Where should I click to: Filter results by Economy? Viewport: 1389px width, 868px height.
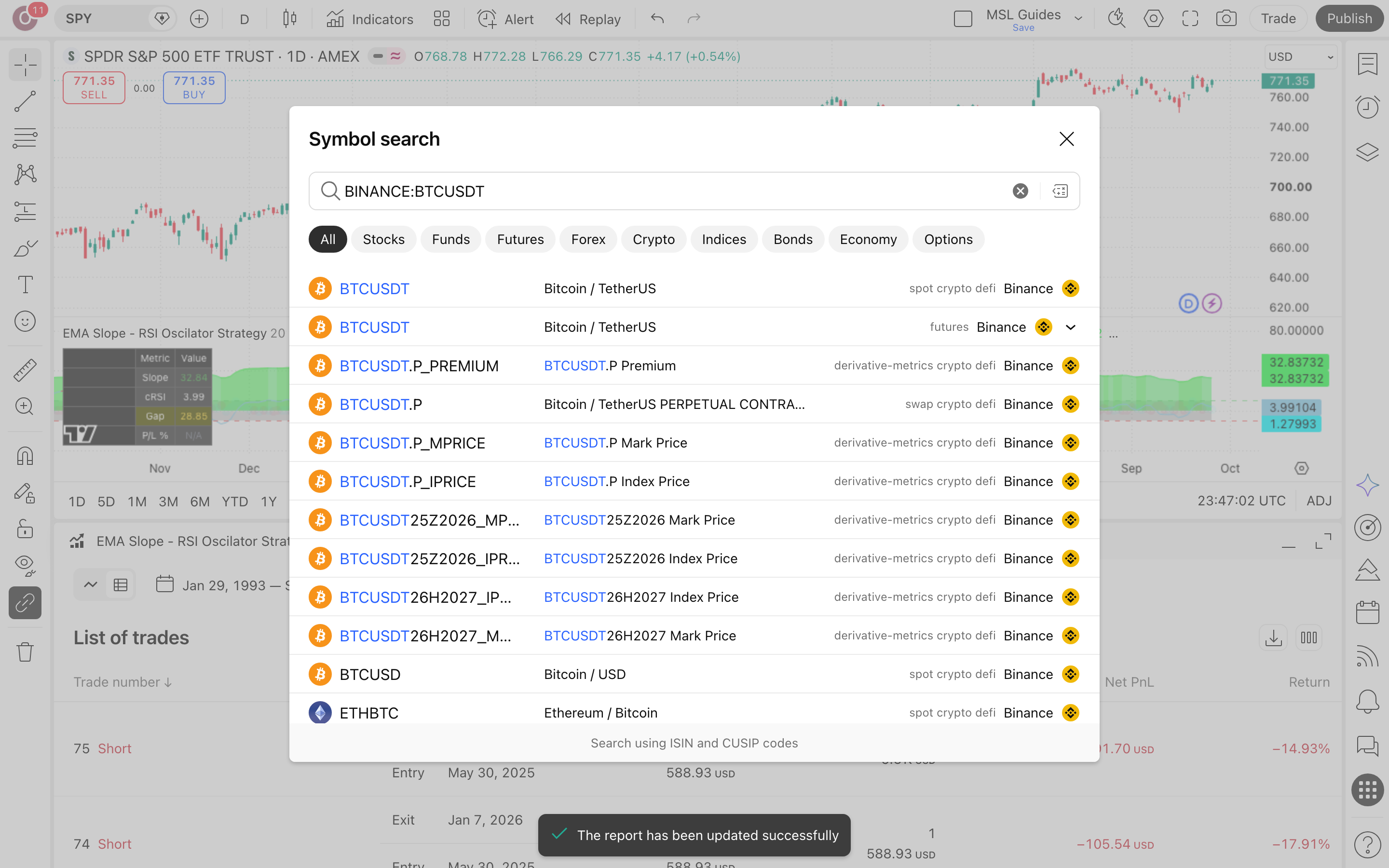pyautogui.click(x=869, y=239)
